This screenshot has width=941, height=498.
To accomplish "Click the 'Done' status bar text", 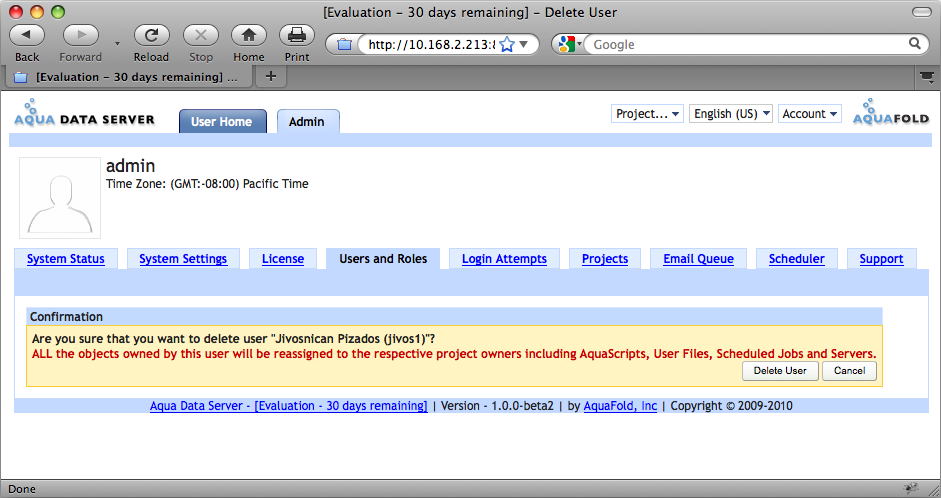I will coord(22,489).
